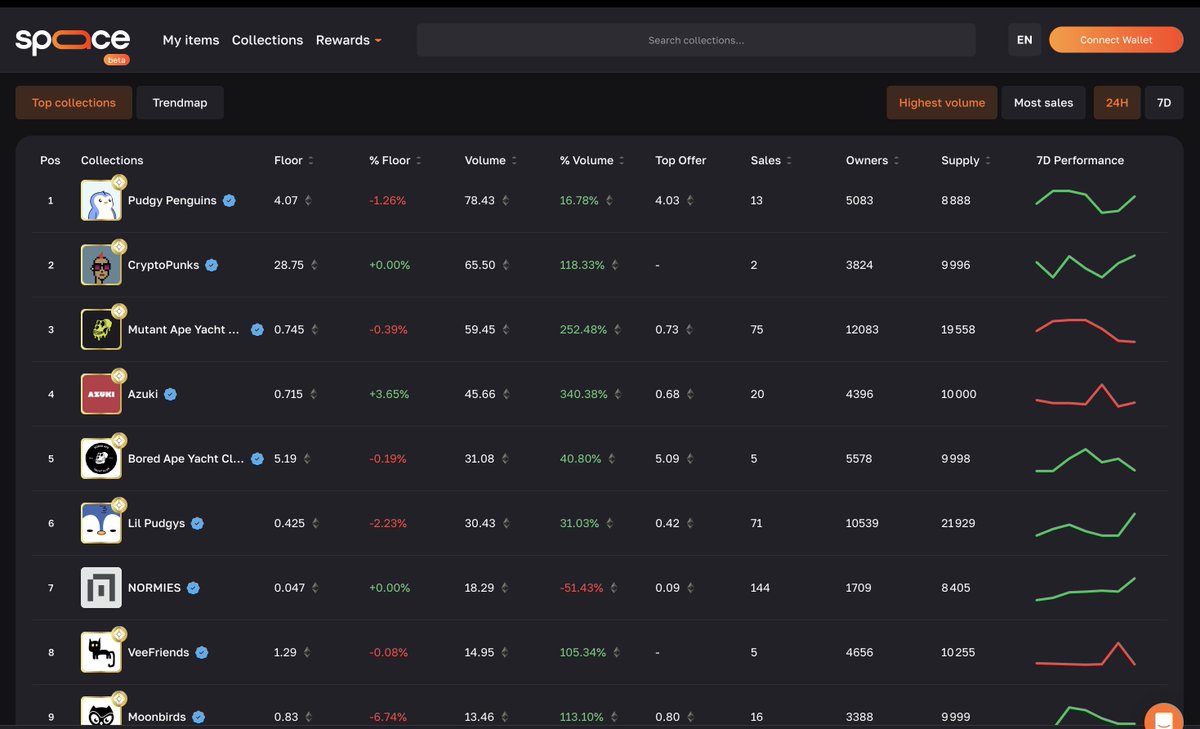
Task: Switch to Top collections tab
Action: point(74,103)
